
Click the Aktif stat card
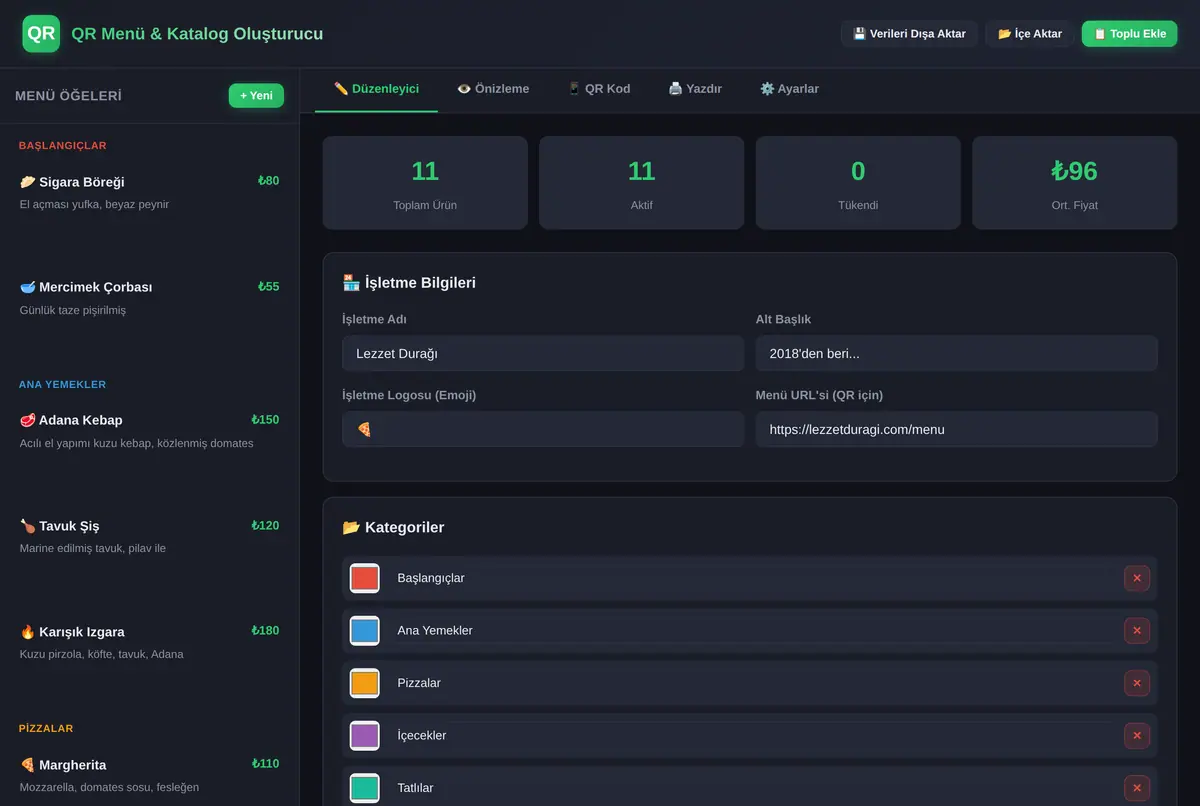(x=642, y=183)
